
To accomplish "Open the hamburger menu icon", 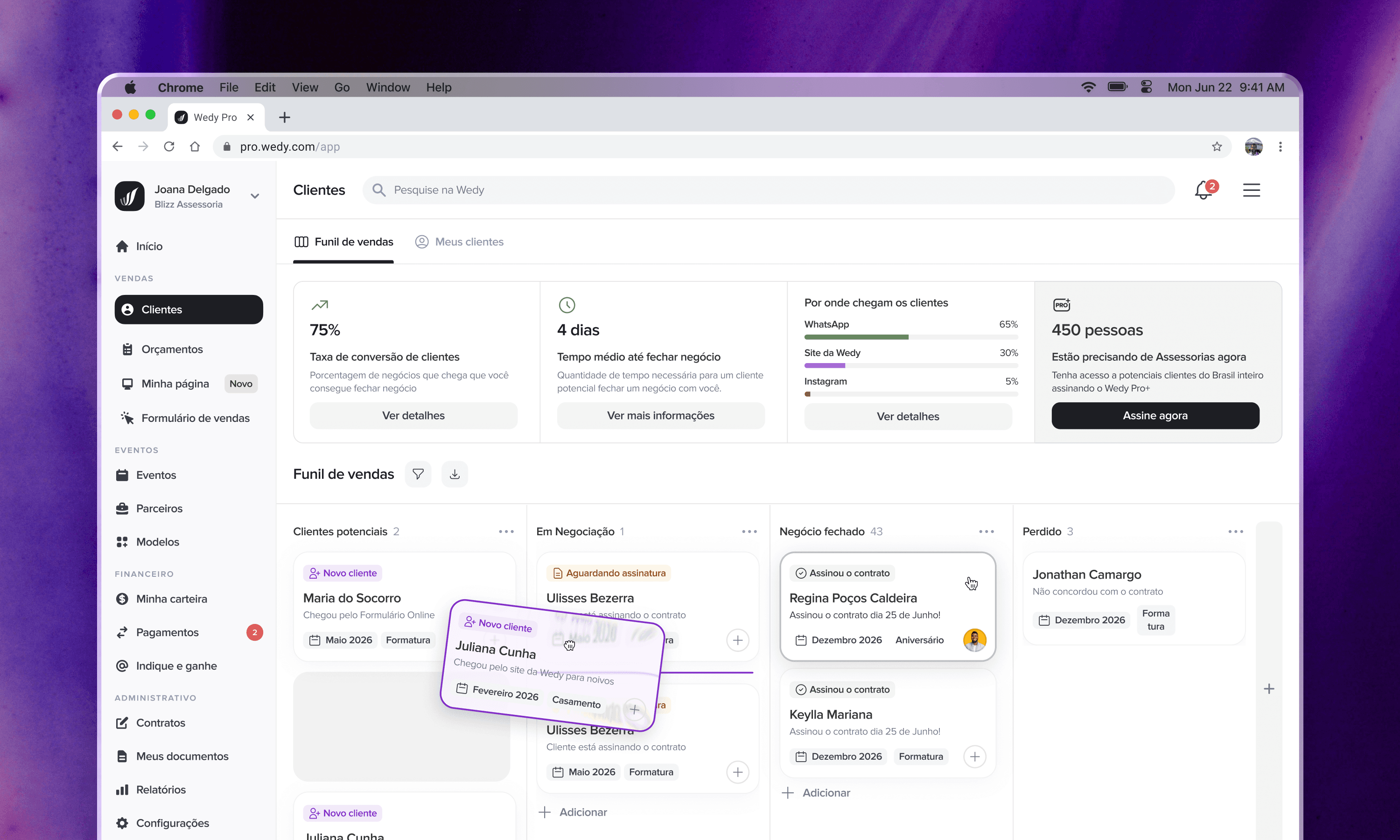I will pyautogui.click(x=1251, y=190).
